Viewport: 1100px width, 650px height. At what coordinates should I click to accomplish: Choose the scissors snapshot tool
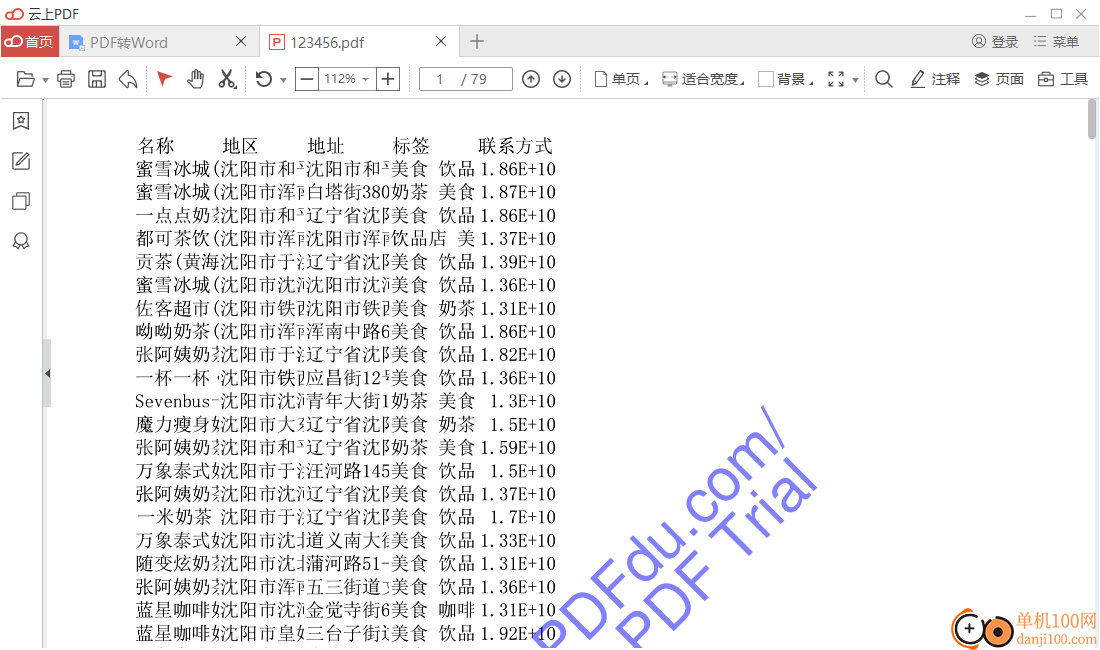[227, 79]
